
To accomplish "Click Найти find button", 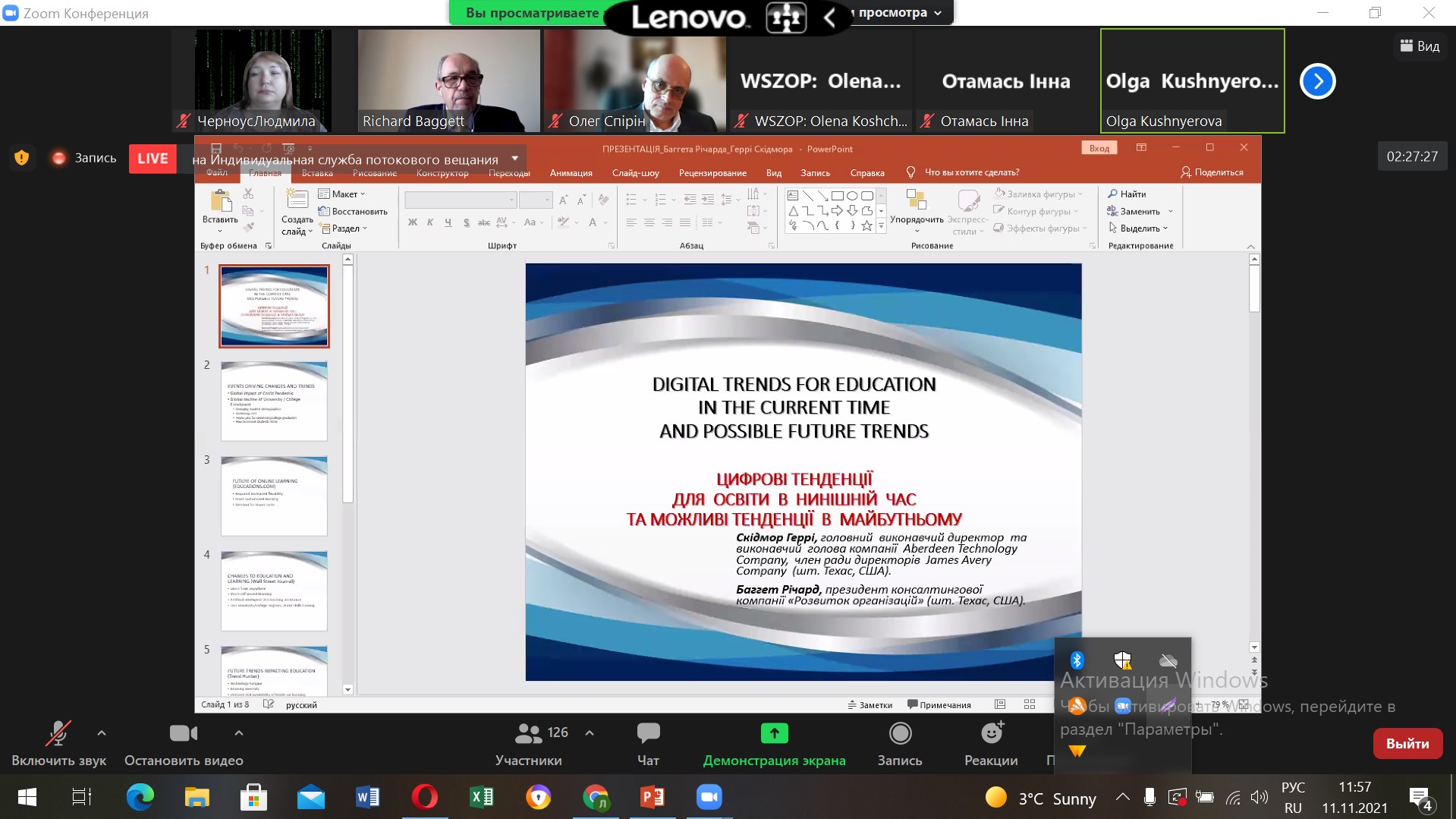I will [1127, 194].
